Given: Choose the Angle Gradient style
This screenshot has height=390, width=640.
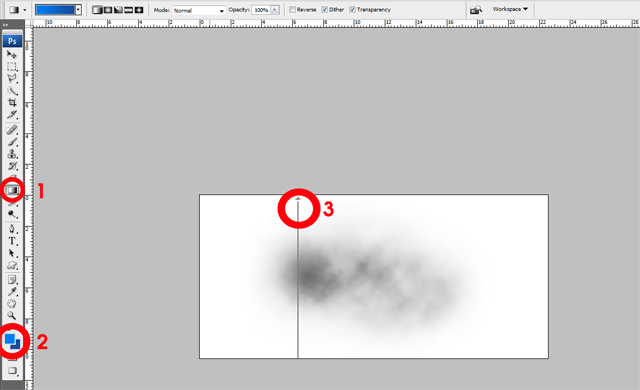Looking at the screenshot, I should tap(118, 10).
